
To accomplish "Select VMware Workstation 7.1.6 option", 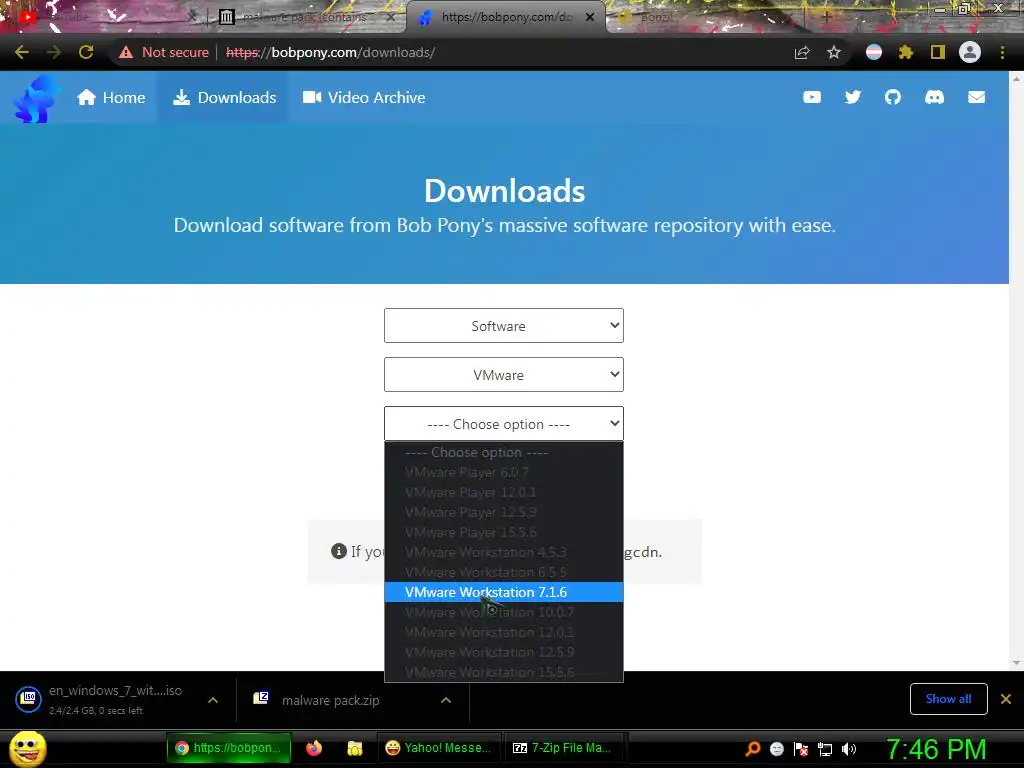I will point(504,592).
